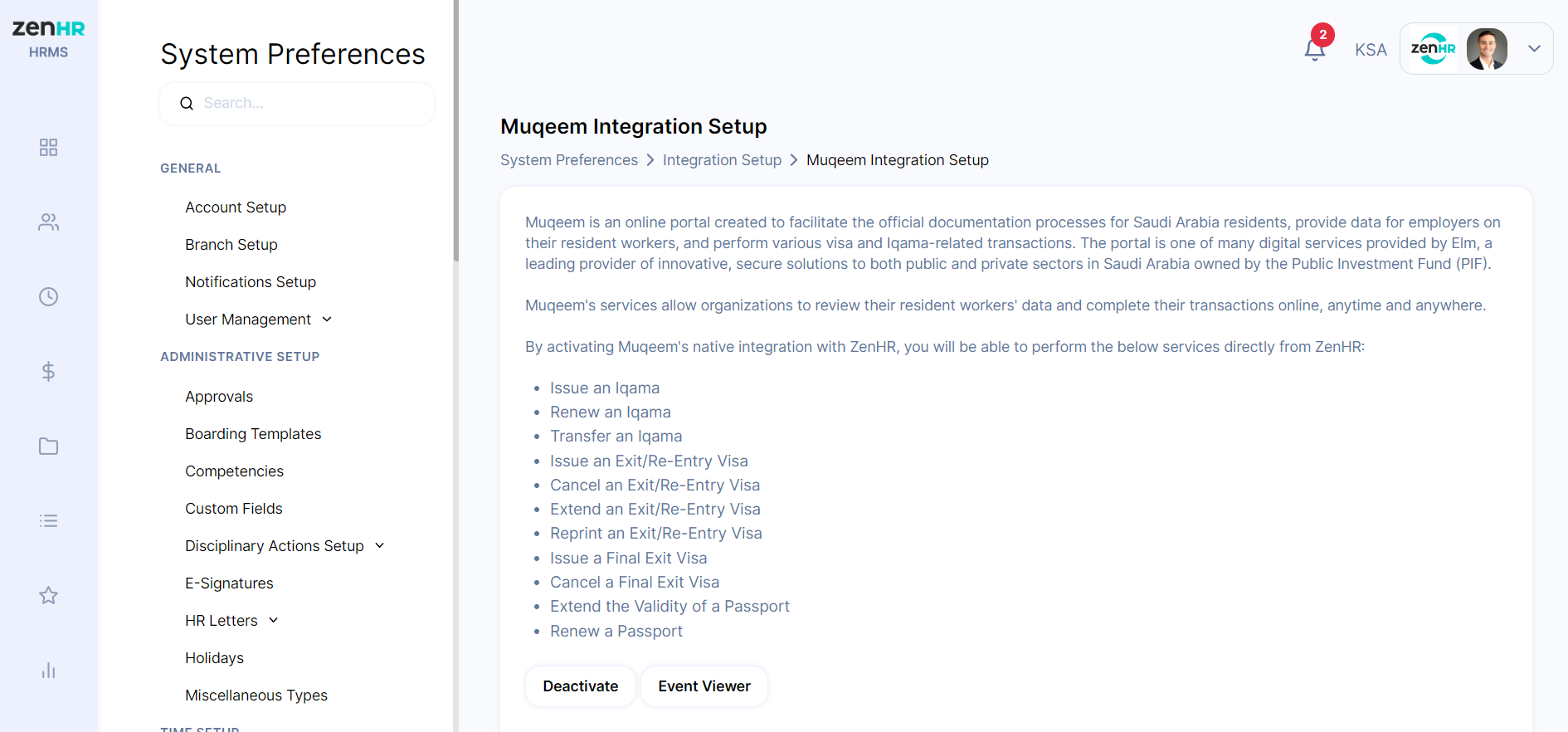Open the reports bar chart icon
The width and height of the screenshot is (1568, 732).
(x=48, y=671)
